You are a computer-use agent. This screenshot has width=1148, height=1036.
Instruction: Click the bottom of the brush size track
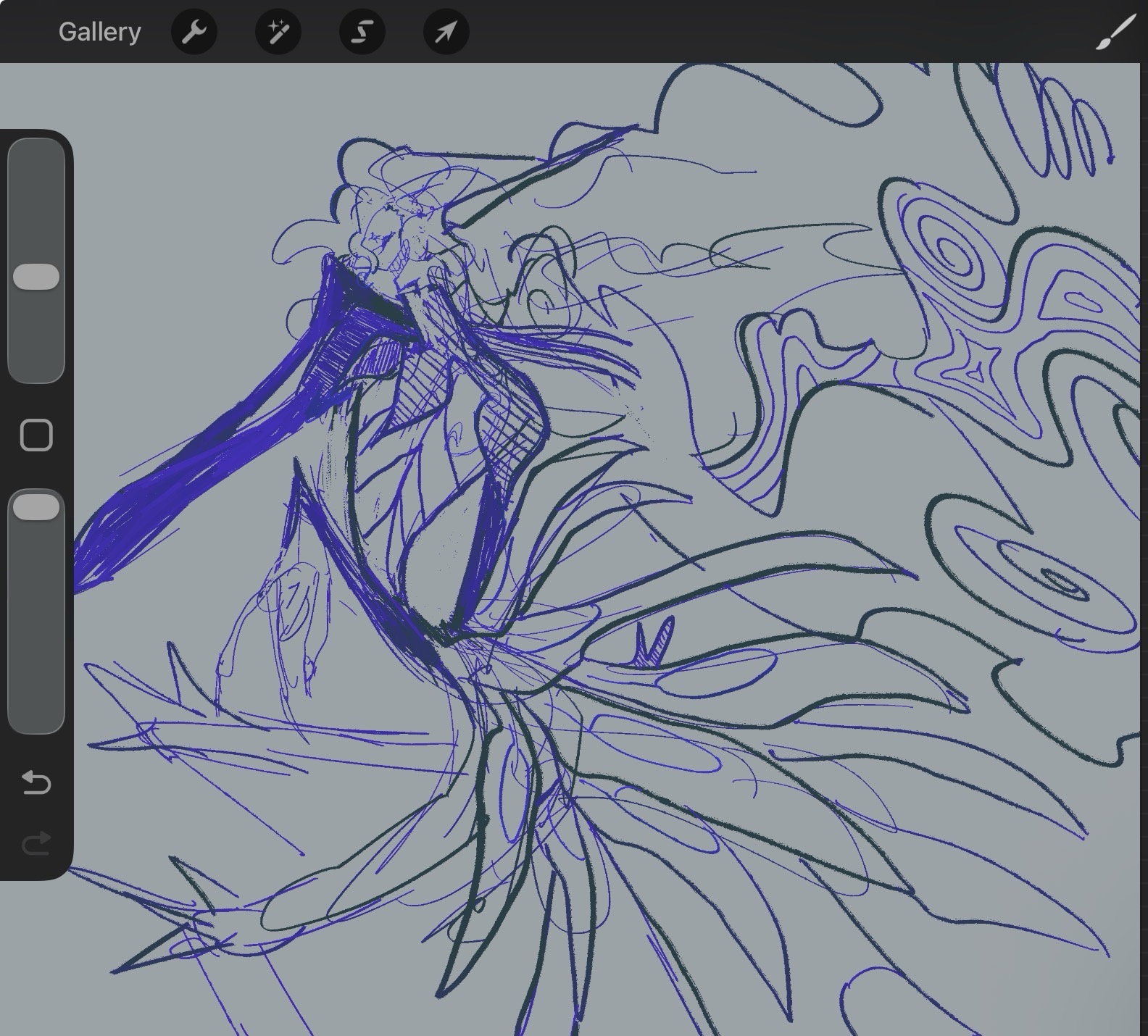coord(36,366)
